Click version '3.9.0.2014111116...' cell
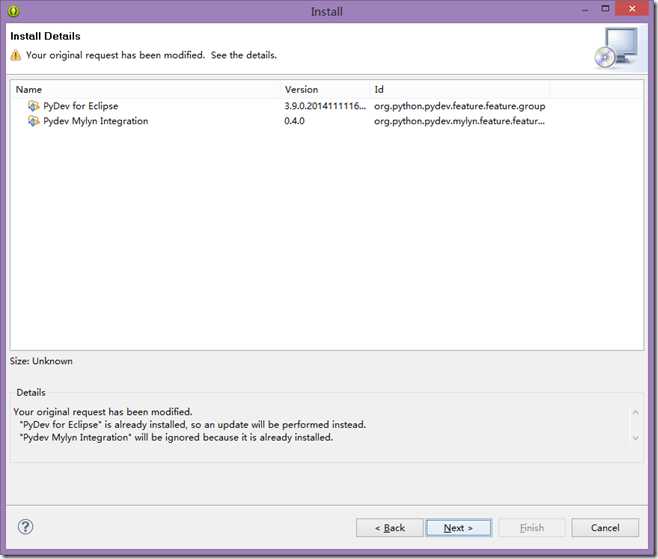Image resolution: width=658 pixels, height=559 pixels. (325, 106)
